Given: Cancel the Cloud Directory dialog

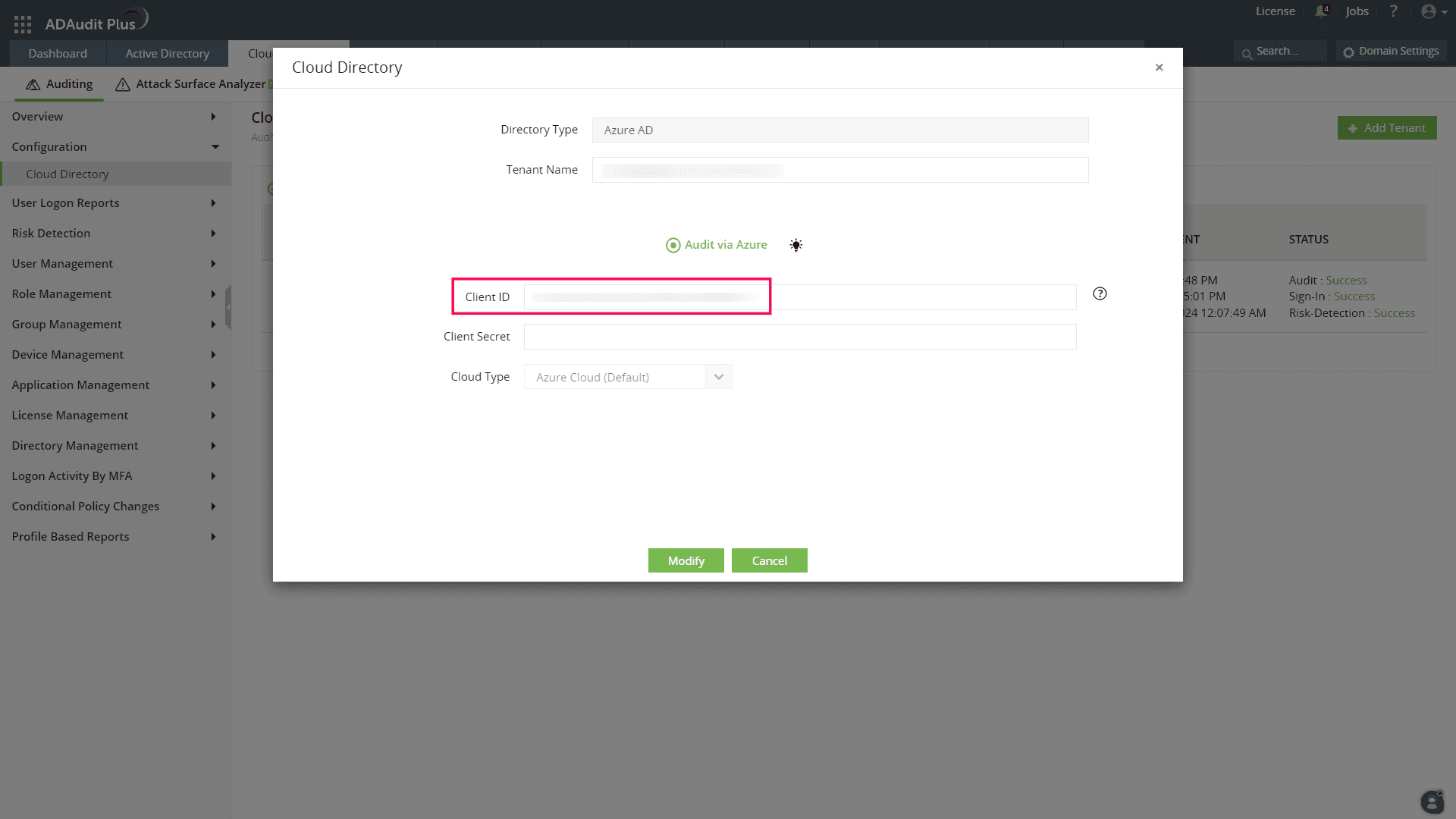Looking at the screenshot, I should (x=769, y=560).
